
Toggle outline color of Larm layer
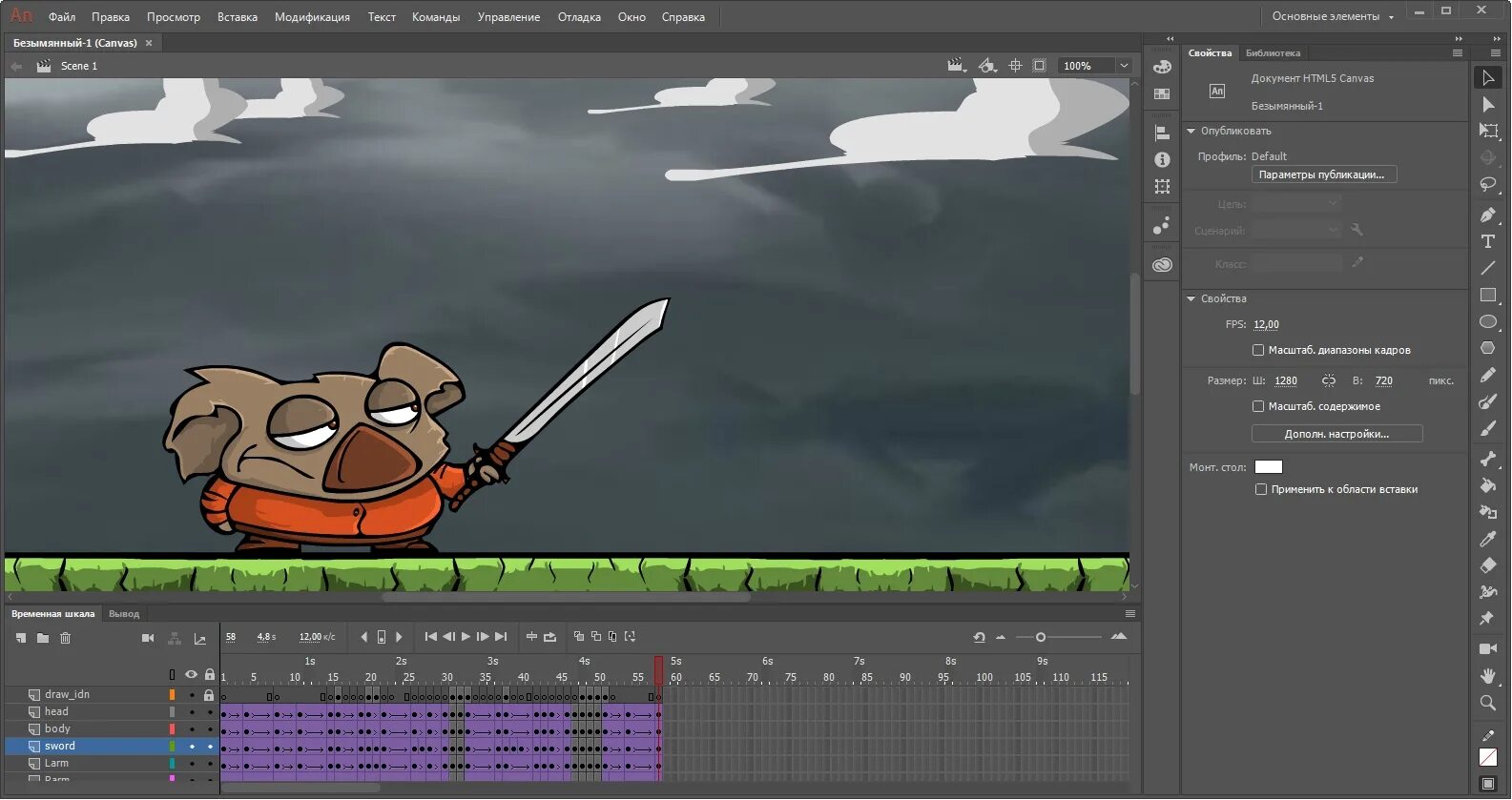pyautogui.click(x=173, y=764)
